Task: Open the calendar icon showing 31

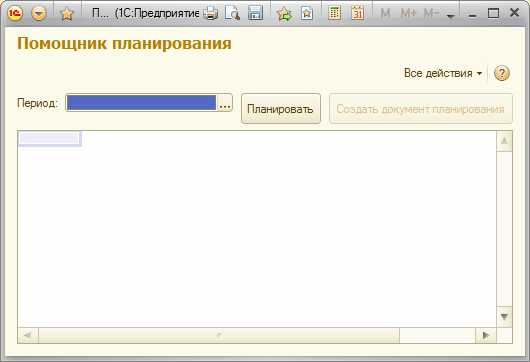Action: pyautogui.click(x=357, y=14)
